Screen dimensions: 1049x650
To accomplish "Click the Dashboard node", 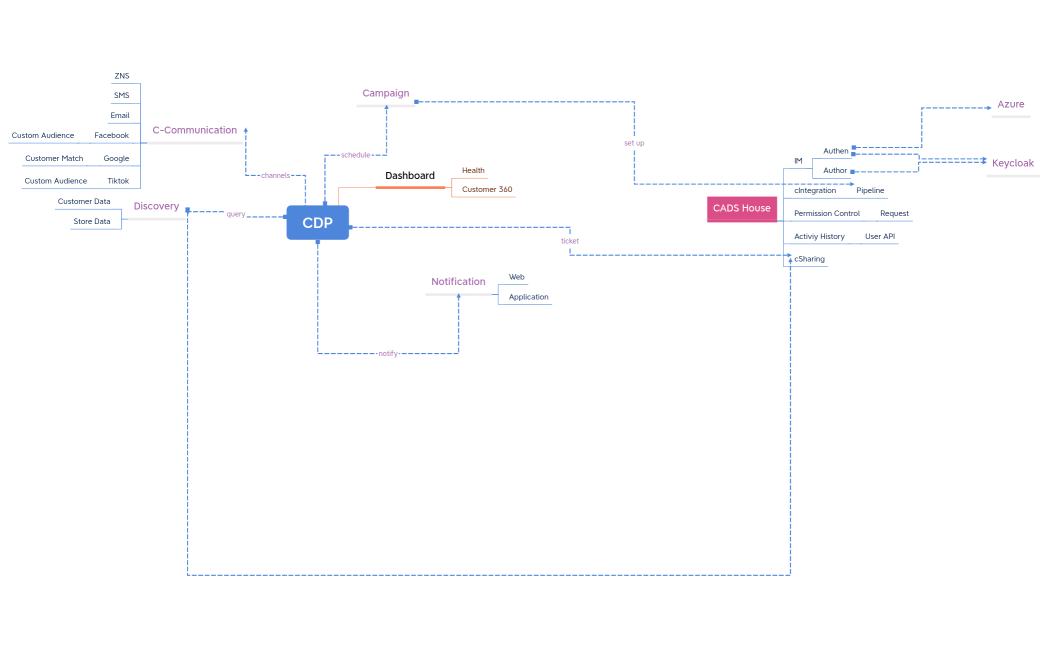I will pos(410,176).
